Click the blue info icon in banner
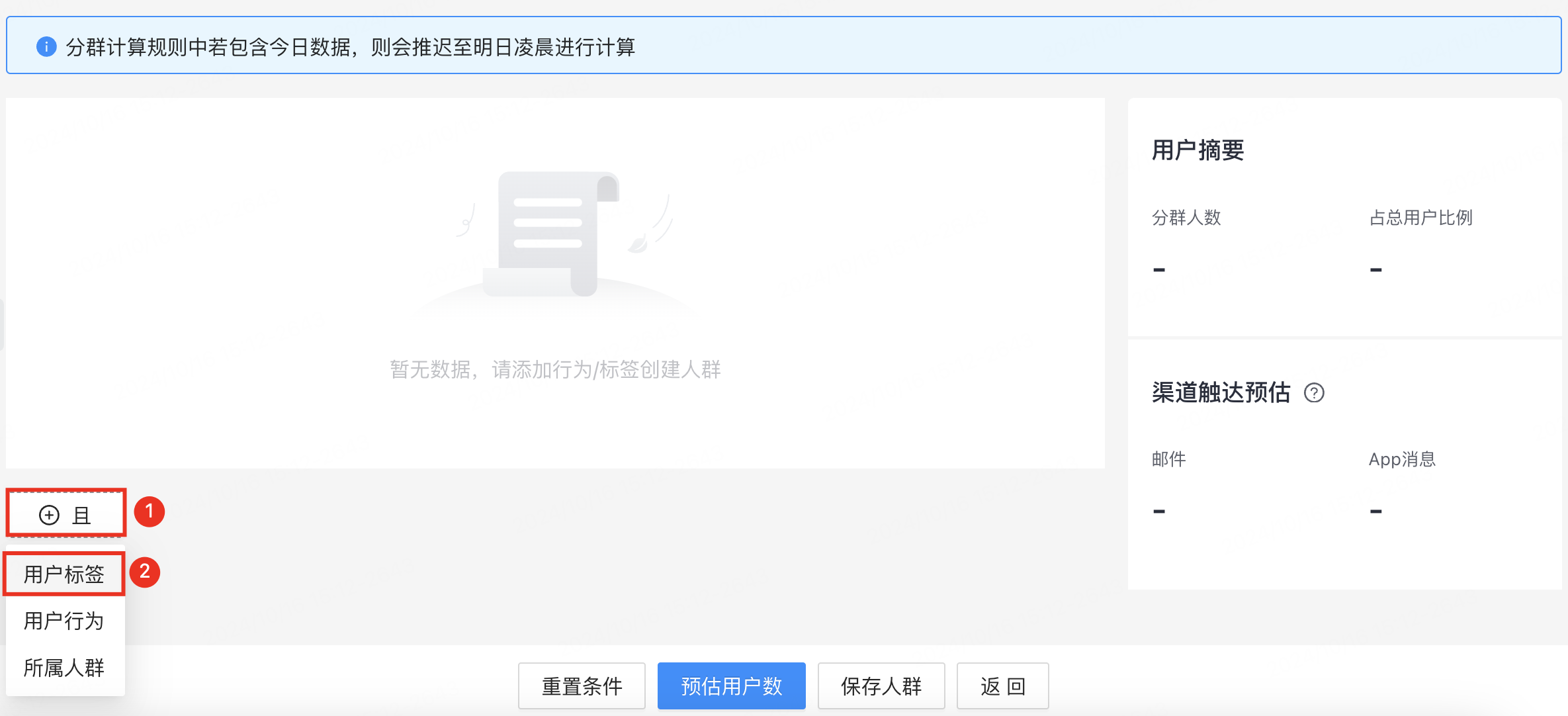 click(x=46, y=47)
